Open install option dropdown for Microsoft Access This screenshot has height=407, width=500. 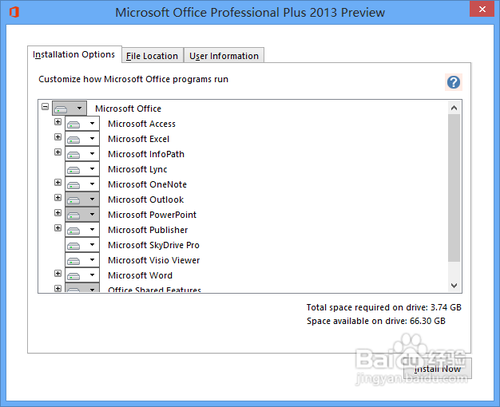[82, 124]
